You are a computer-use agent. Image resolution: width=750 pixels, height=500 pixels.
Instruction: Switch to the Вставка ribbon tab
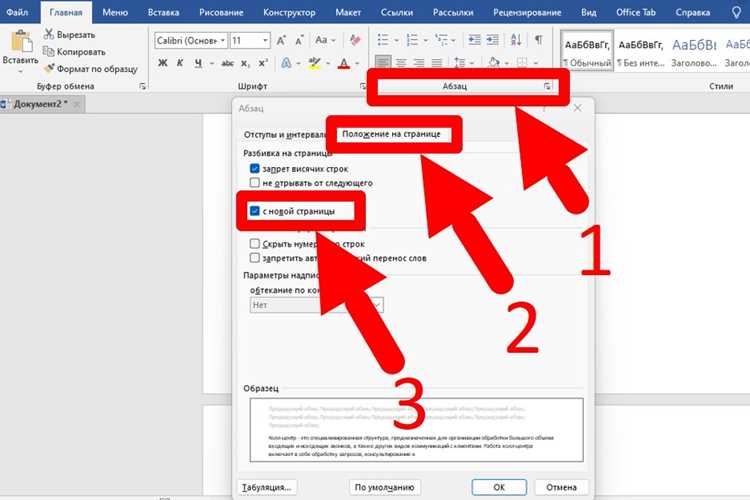(163, 12)
